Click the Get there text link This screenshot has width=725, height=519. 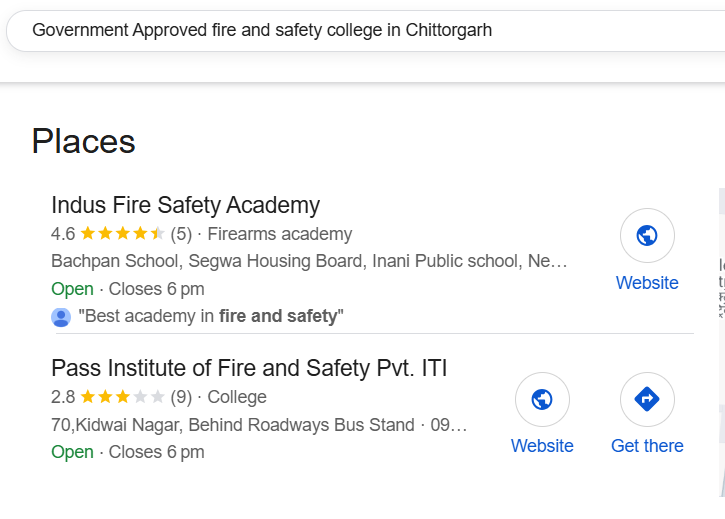[x=647, y=446]
